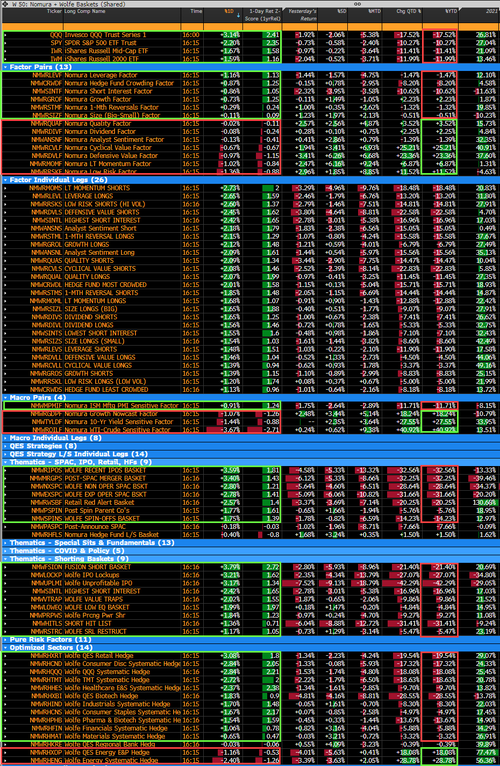Select the CYCLICAL VALUE LONGS row
This screenshot has width=500, height=766.
point(250,365)
